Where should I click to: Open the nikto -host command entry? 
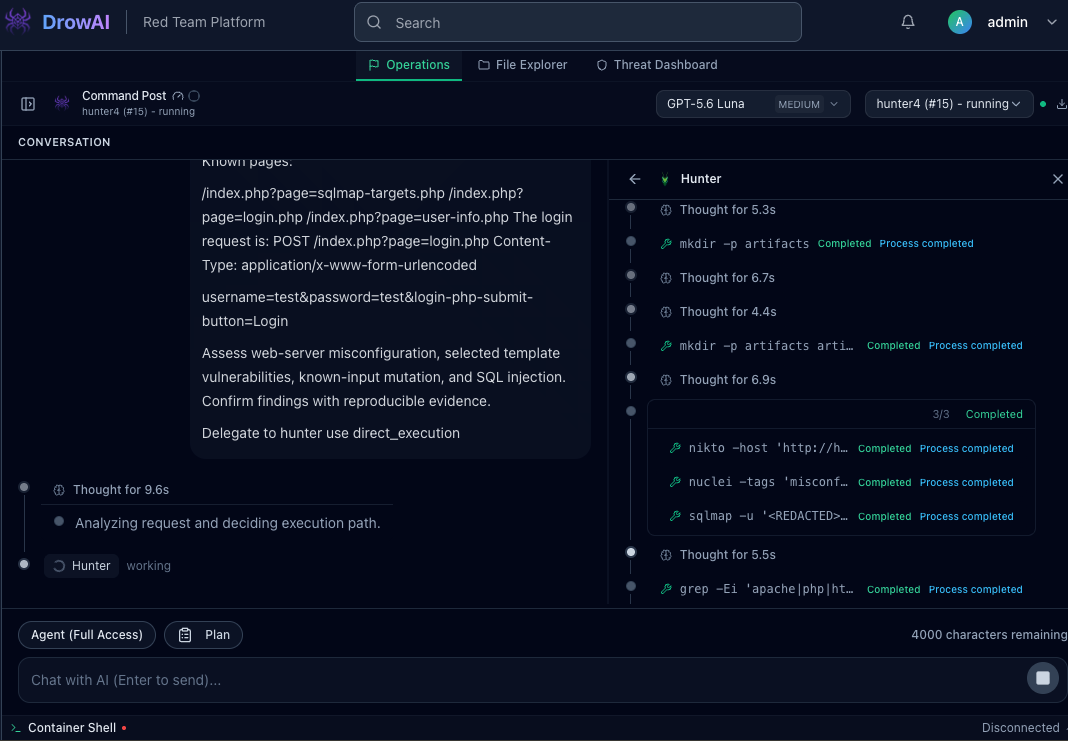tap(768, 448)
